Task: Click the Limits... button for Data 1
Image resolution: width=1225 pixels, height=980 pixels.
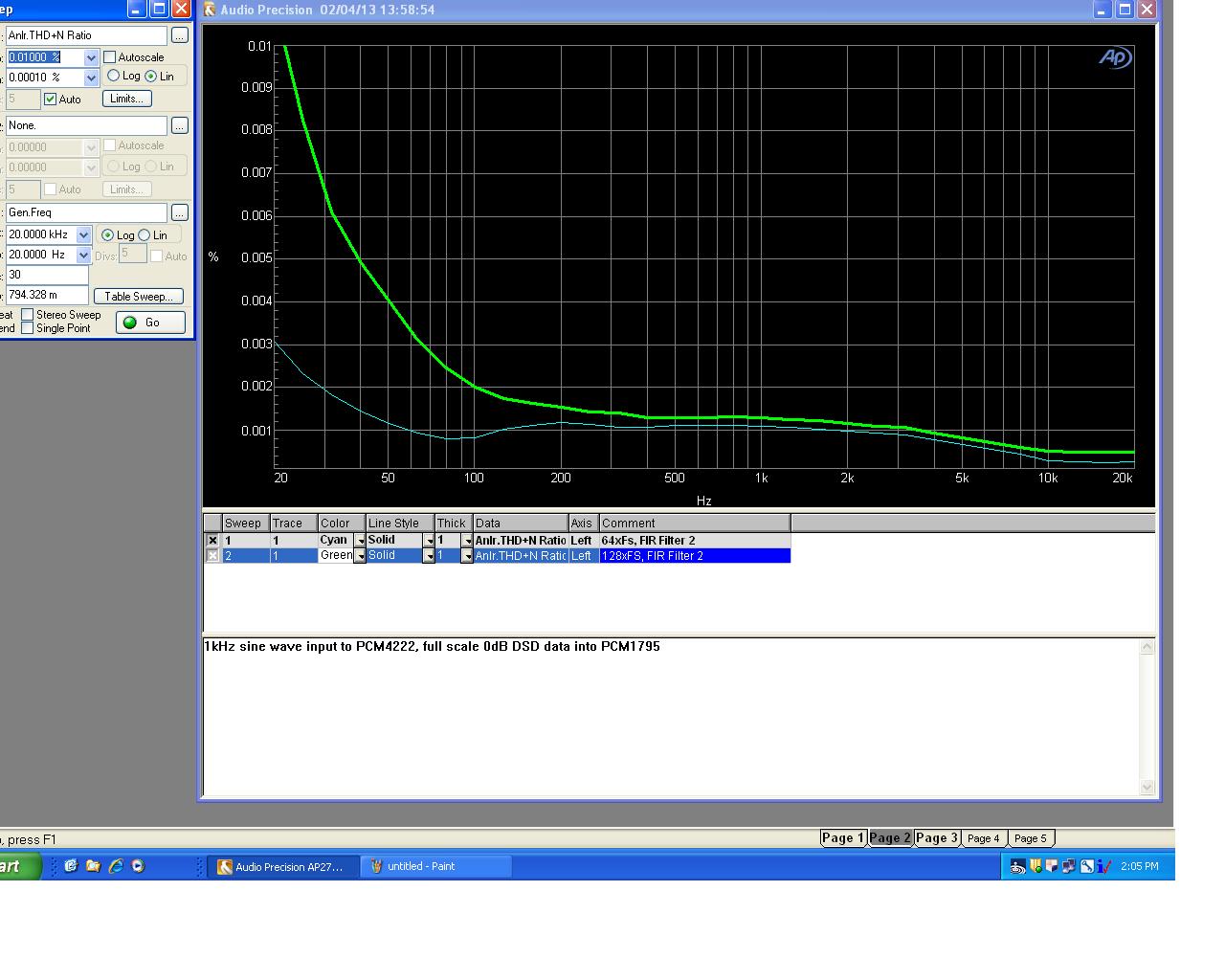Action: (x=126, y=99)
